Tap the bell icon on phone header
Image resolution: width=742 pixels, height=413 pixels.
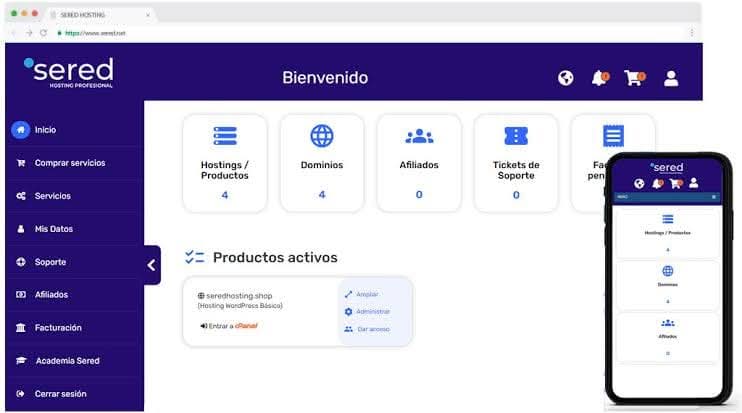click(657, 184)
